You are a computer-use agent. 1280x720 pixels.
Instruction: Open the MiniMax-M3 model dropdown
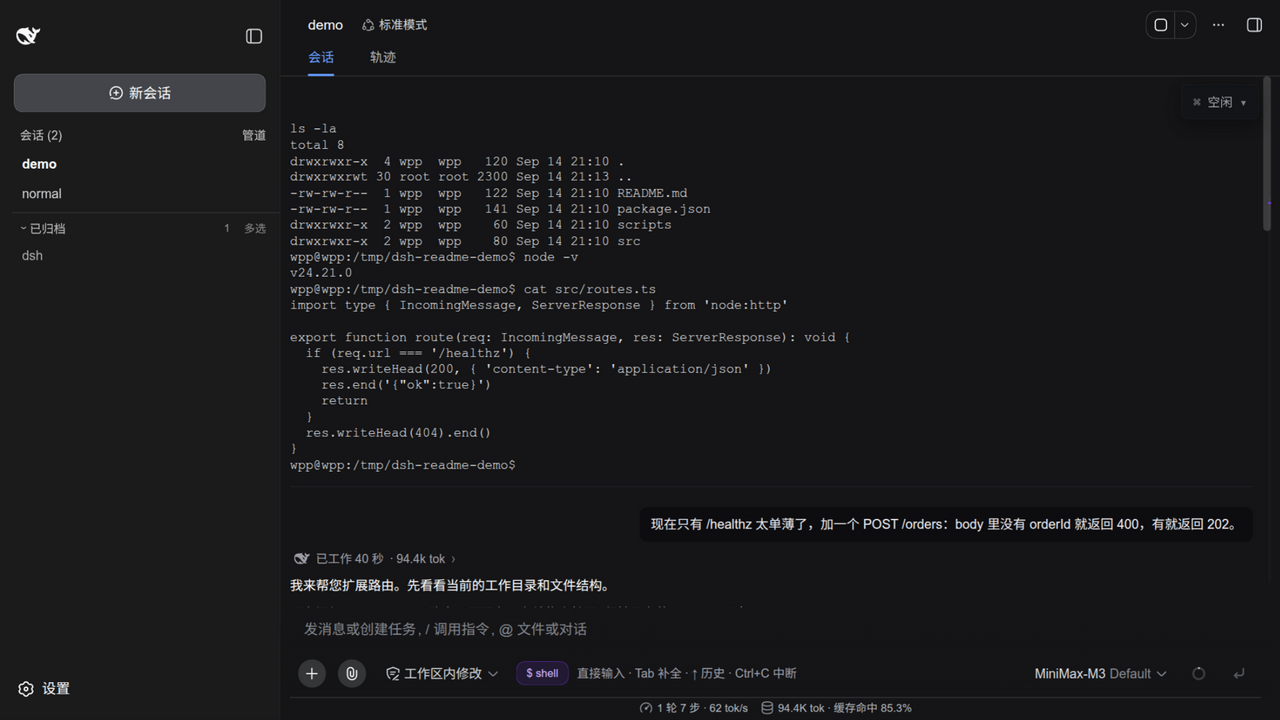pos(1100,674)
